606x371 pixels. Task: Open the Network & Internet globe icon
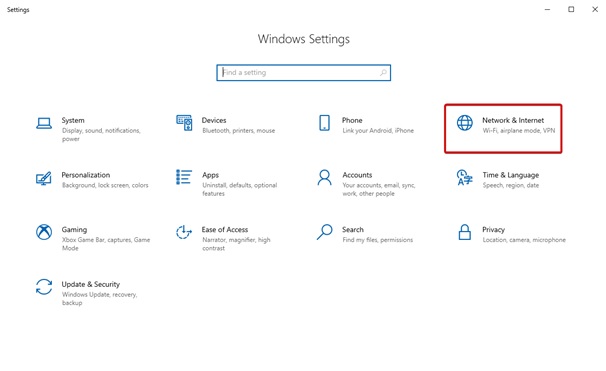[x=465, y=123]
